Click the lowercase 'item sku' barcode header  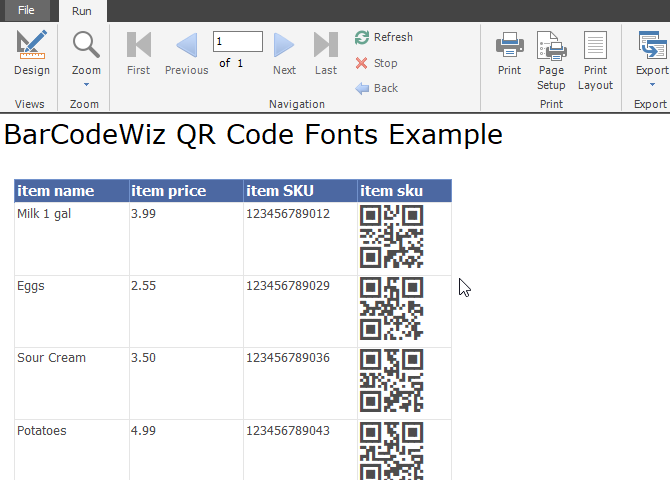405,191
